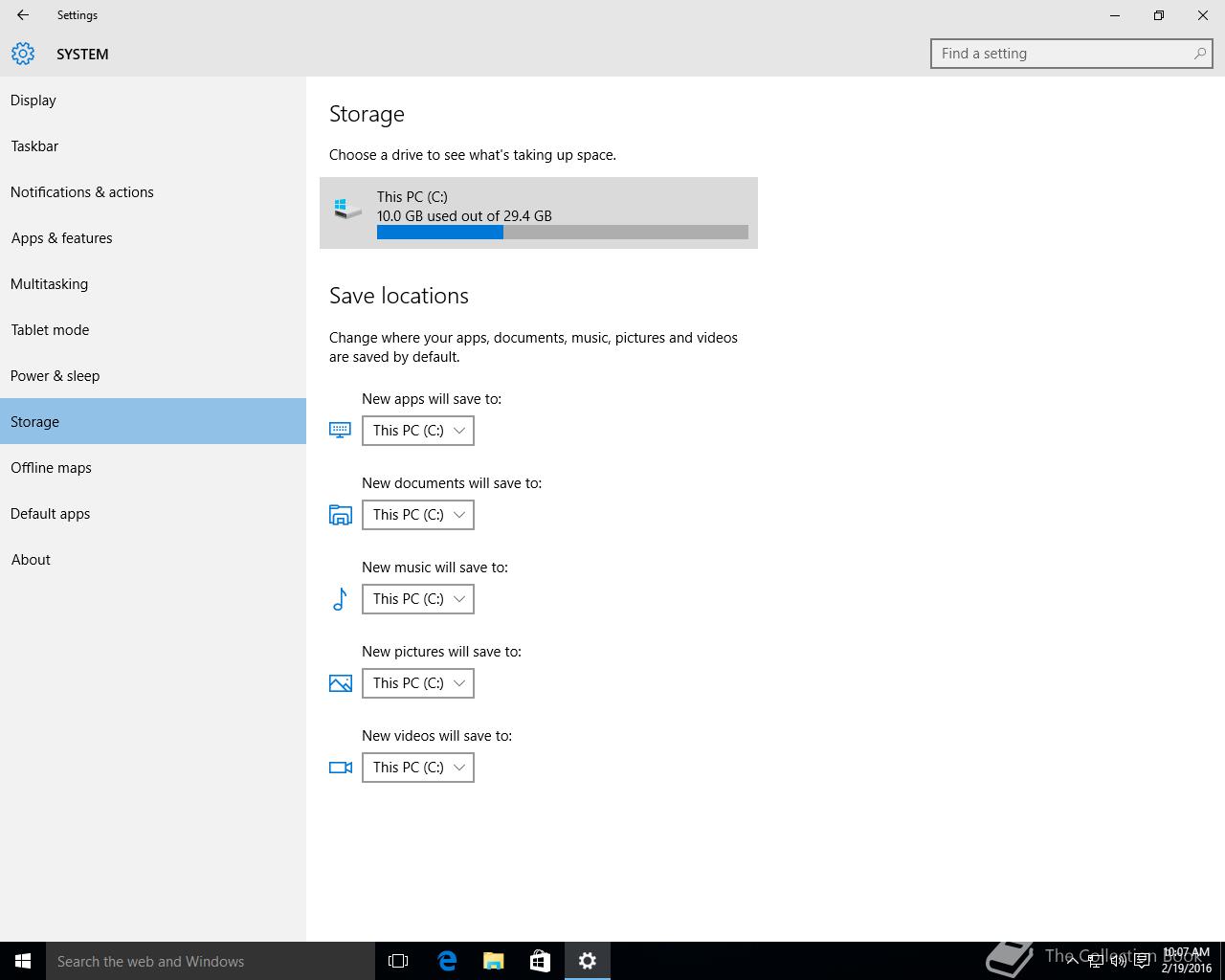
Task: Click the 'SYSTEM' header text
Action: tap(82, 55)
